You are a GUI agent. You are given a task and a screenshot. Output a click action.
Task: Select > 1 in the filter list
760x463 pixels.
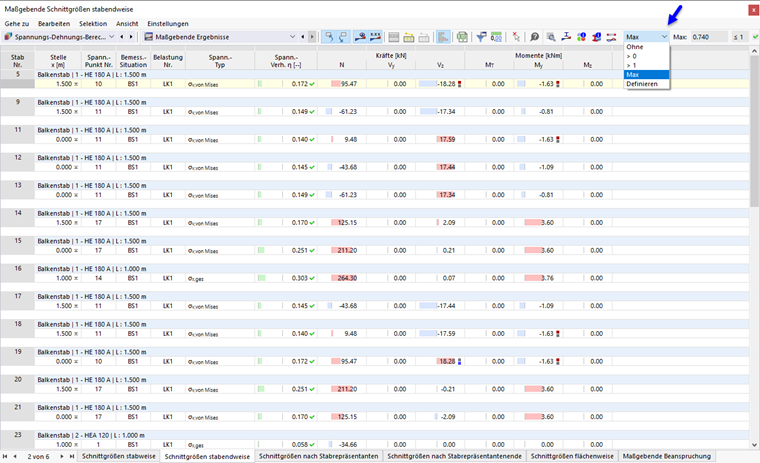(x=647, y=65)
